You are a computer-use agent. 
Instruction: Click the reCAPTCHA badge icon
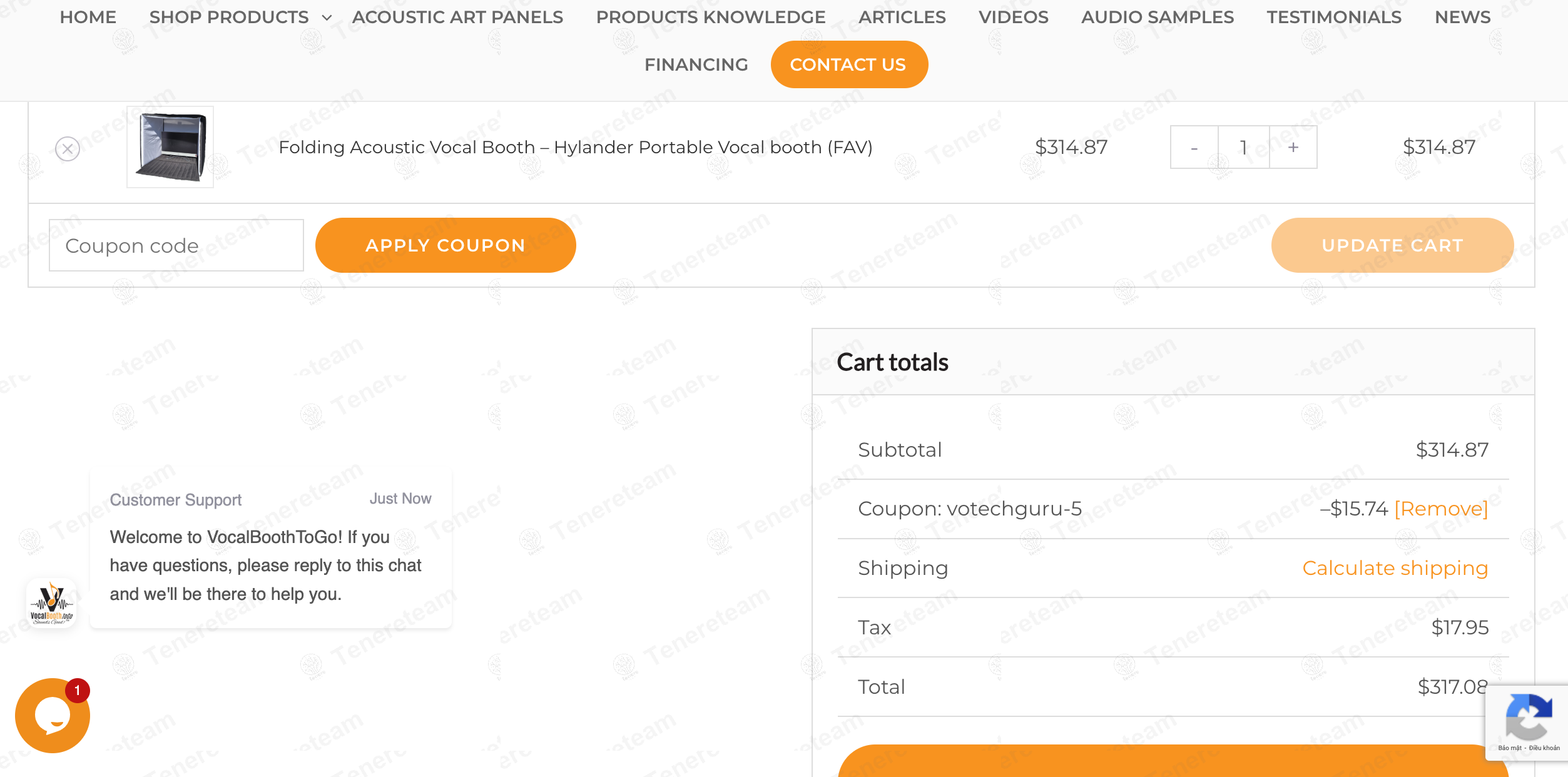pyautogui.click(x=1528, y=717)
